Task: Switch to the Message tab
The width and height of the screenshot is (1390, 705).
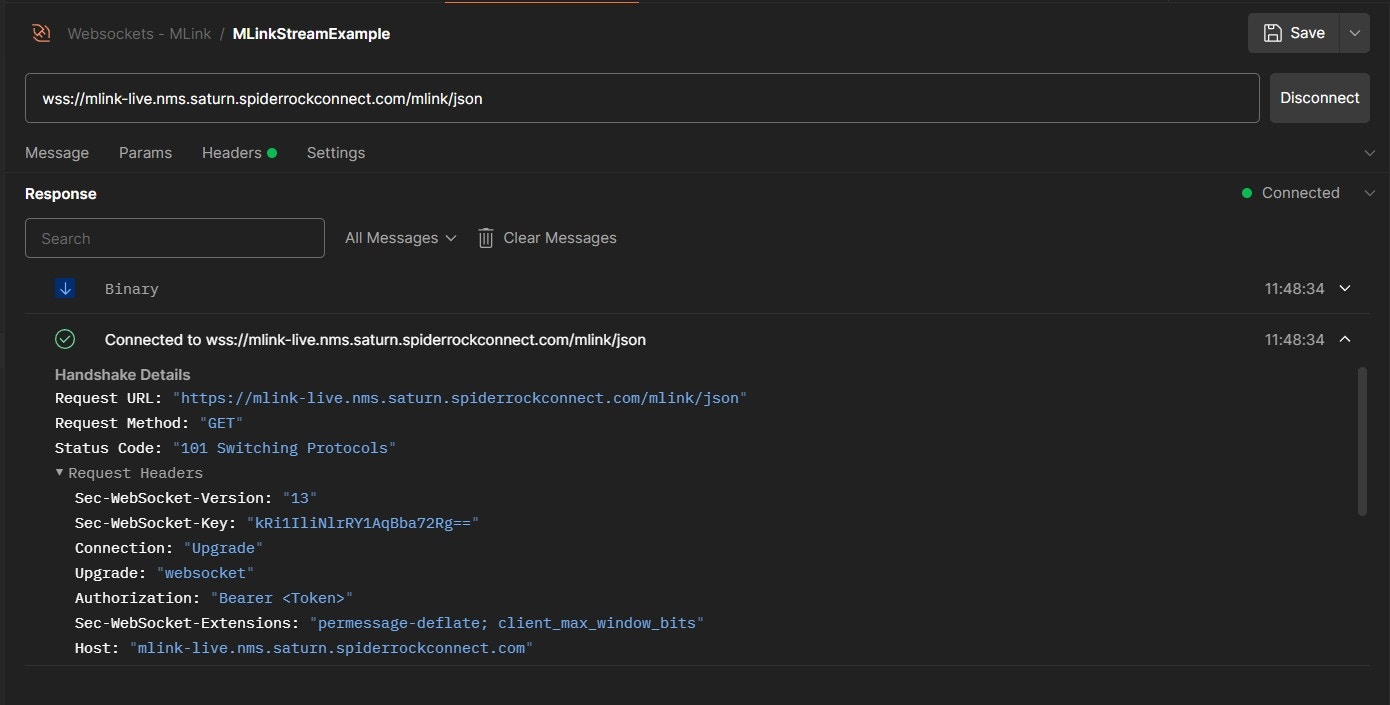Action: pos(56,152)
